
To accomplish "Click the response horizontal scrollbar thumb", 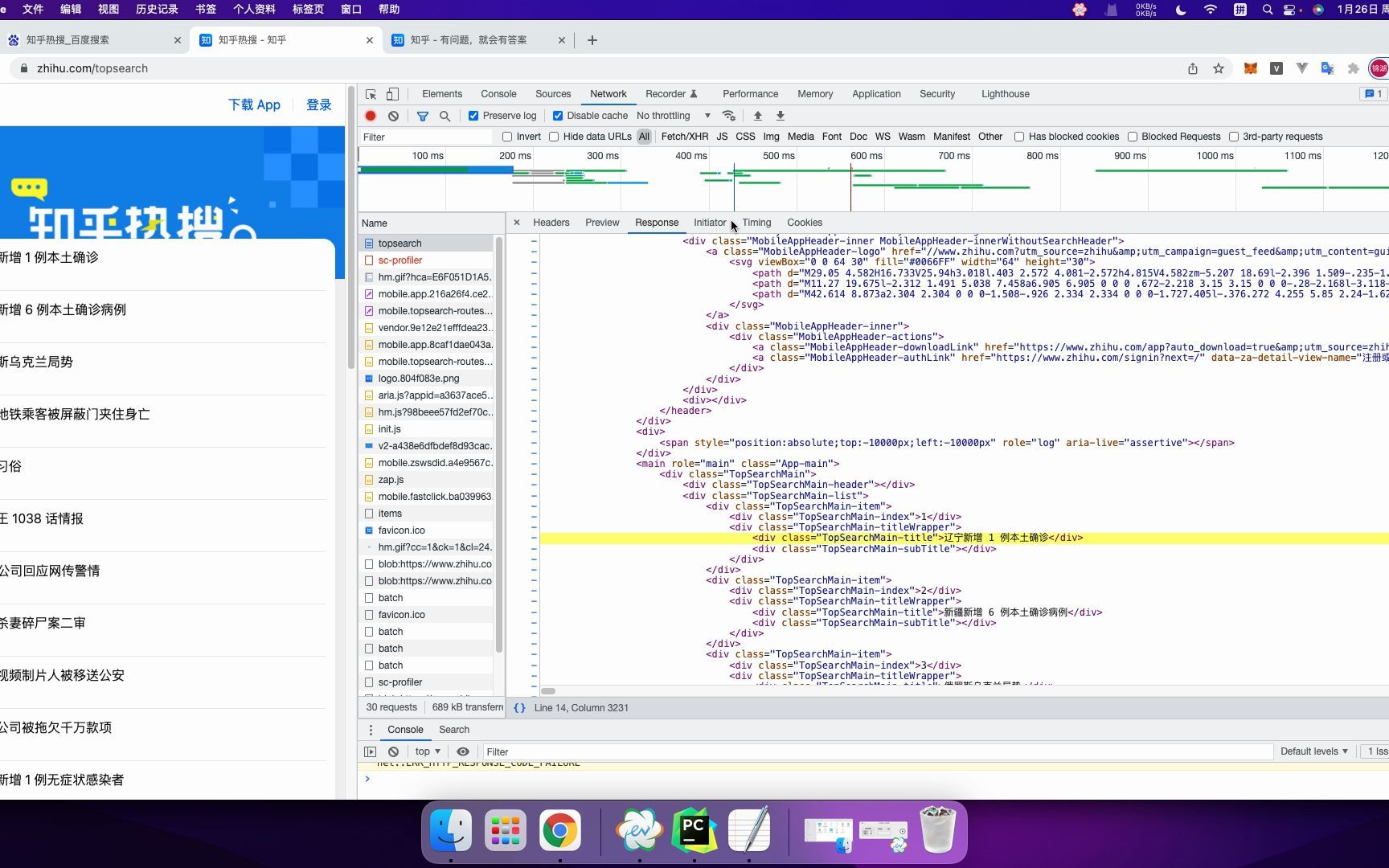I will point(548,691).
